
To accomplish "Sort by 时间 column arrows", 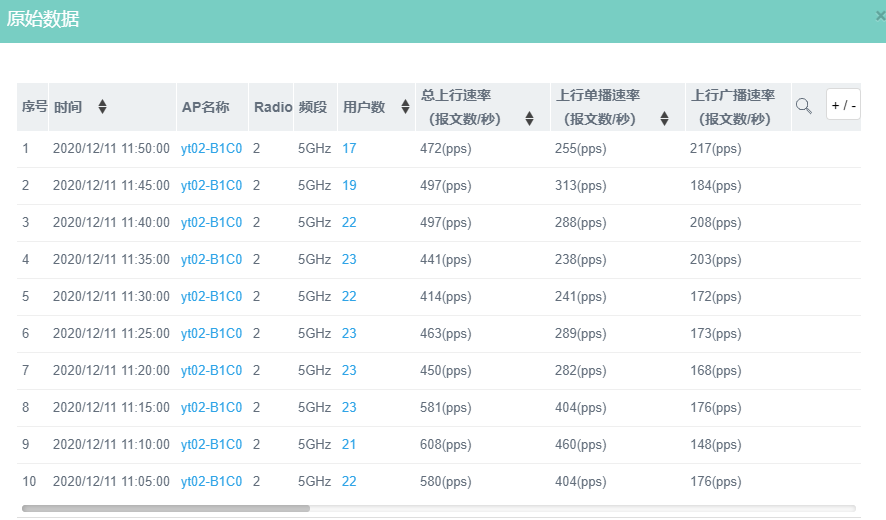I will tap(102, 106).
